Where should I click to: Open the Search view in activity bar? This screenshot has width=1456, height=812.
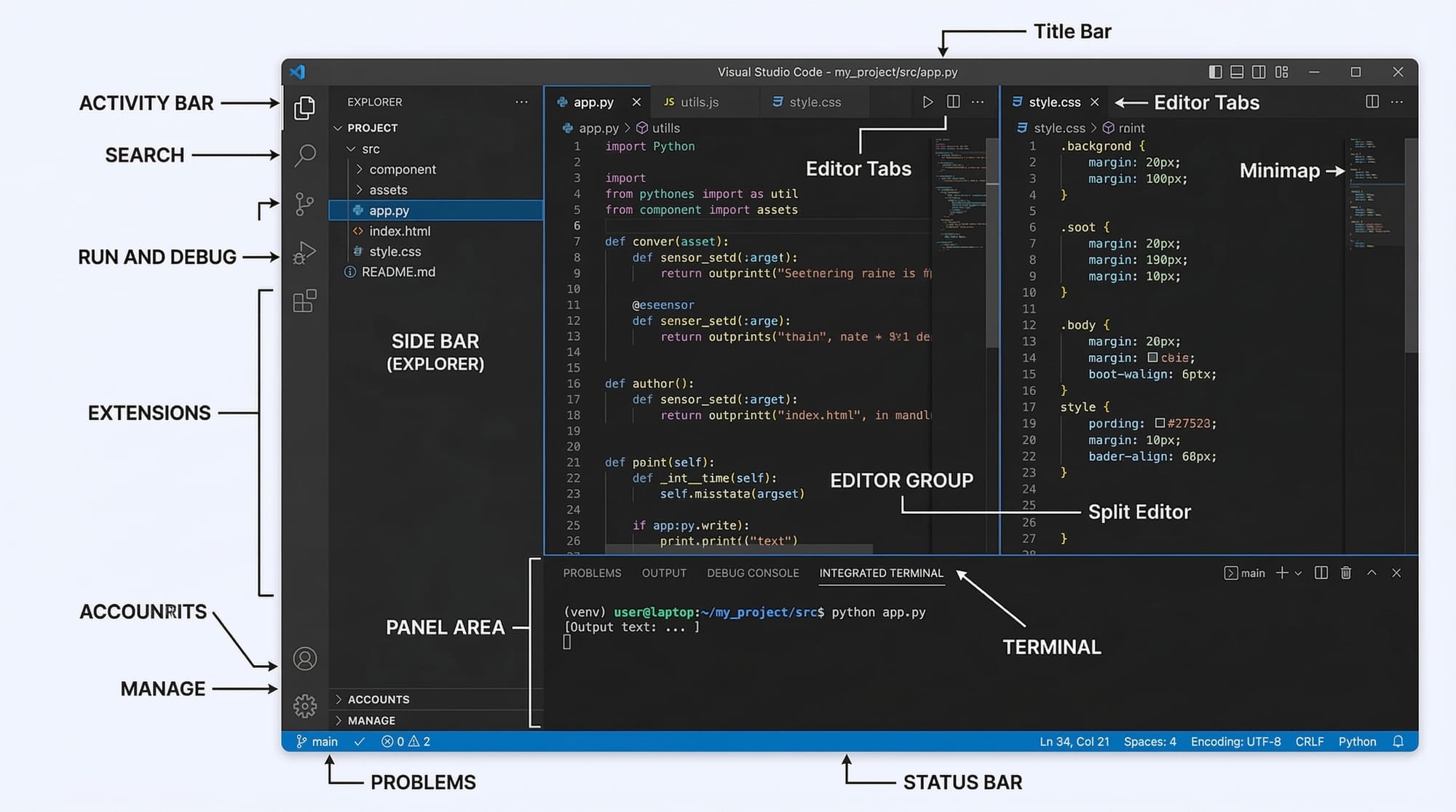click(x=305, y=155)
